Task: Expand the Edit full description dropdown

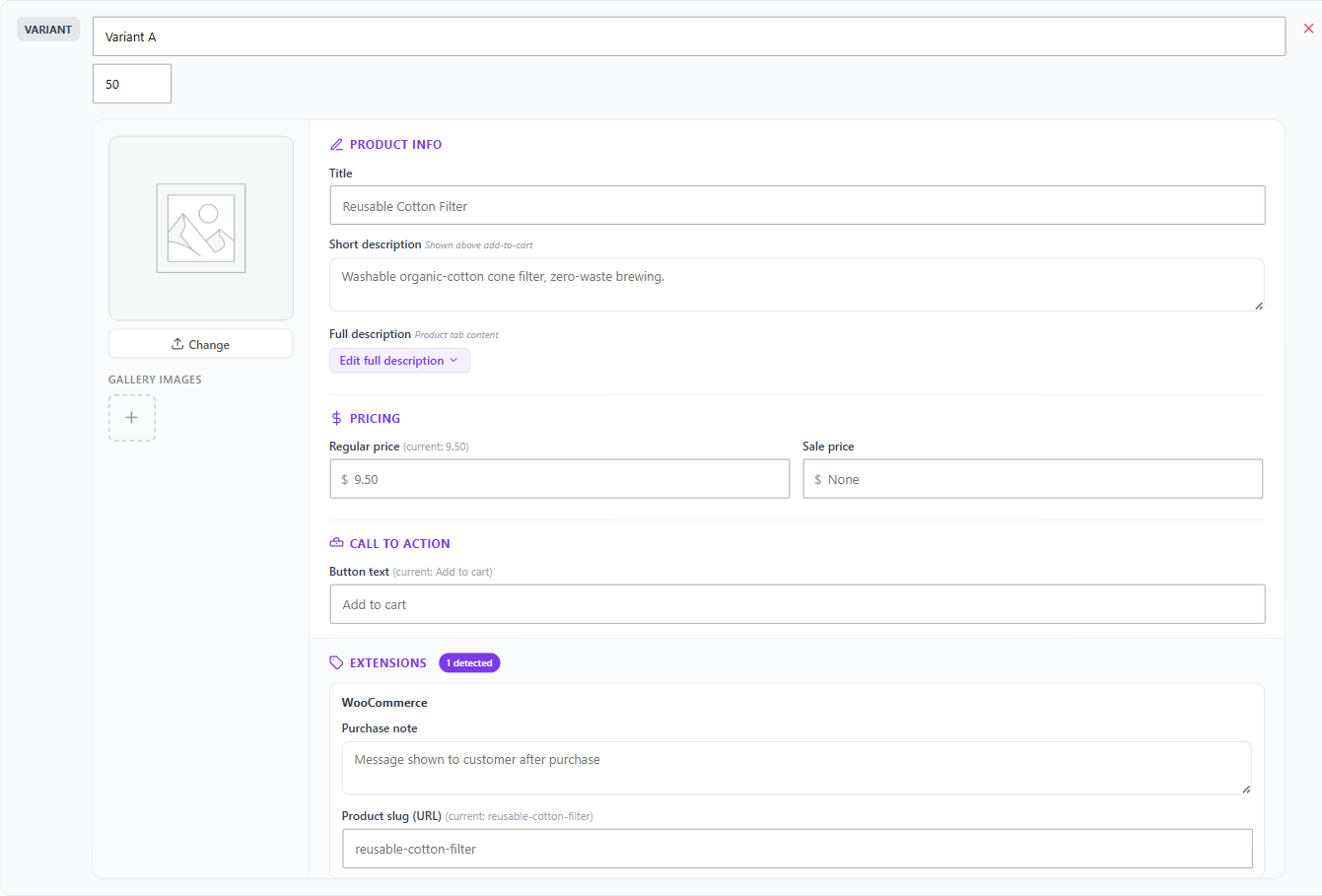Action: (399, 361)
